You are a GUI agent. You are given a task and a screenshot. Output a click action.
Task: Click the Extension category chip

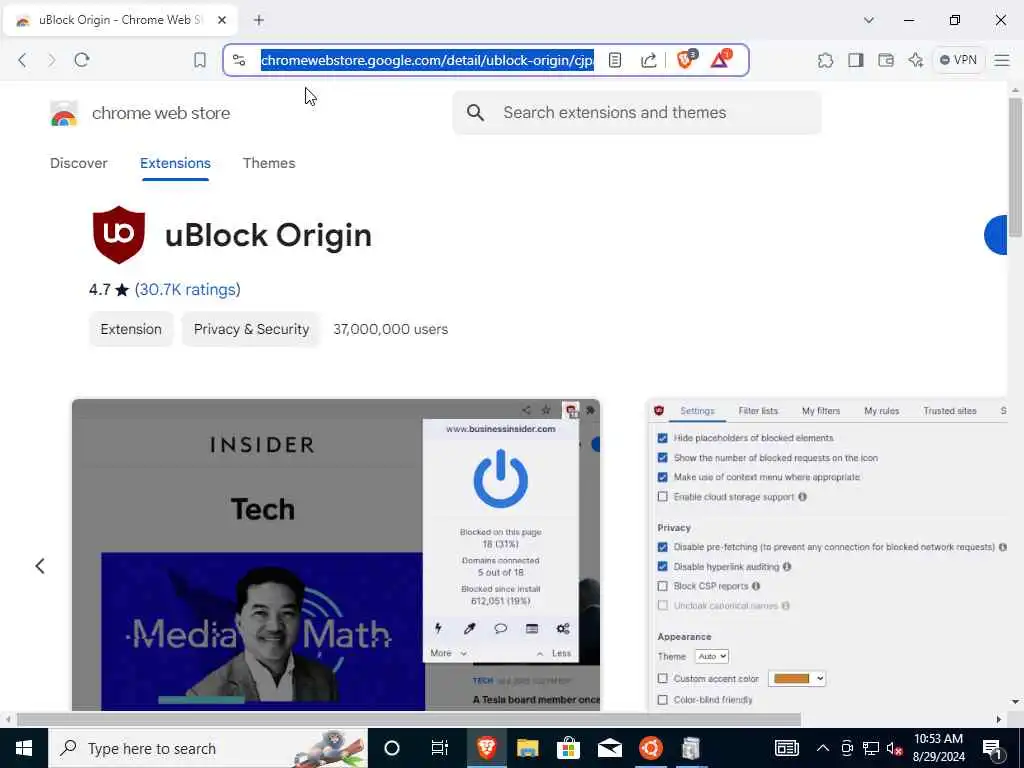coord(131,329)
